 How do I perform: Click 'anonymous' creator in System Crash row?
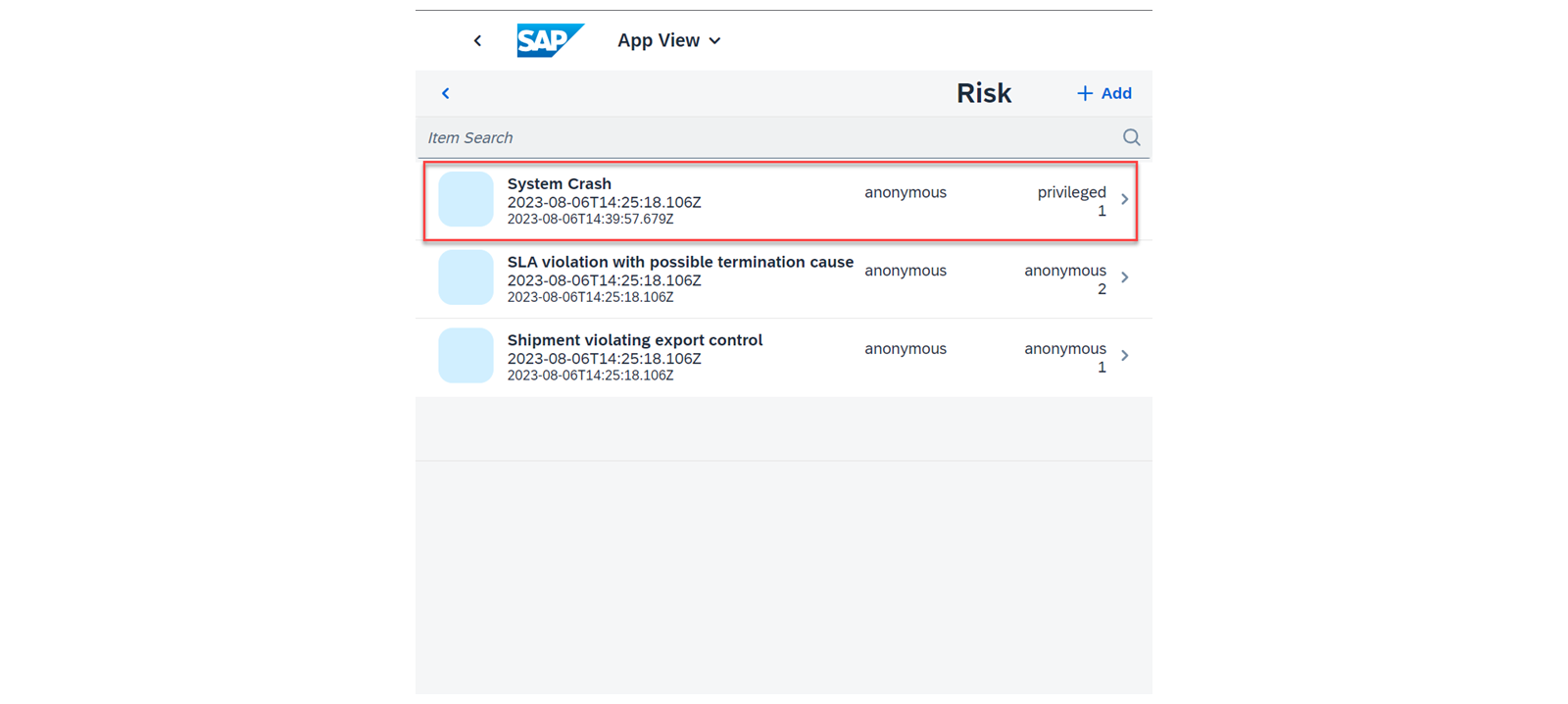tap(906, 192)
